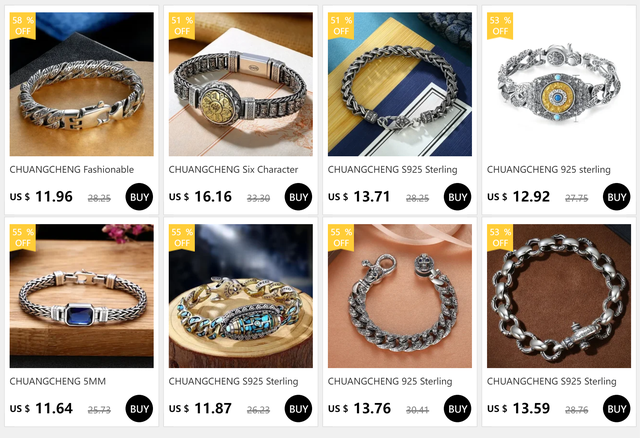Screen dimensions: 640x438
Task: Click the 58% OFF discount badge
Action: pos(23,26)
